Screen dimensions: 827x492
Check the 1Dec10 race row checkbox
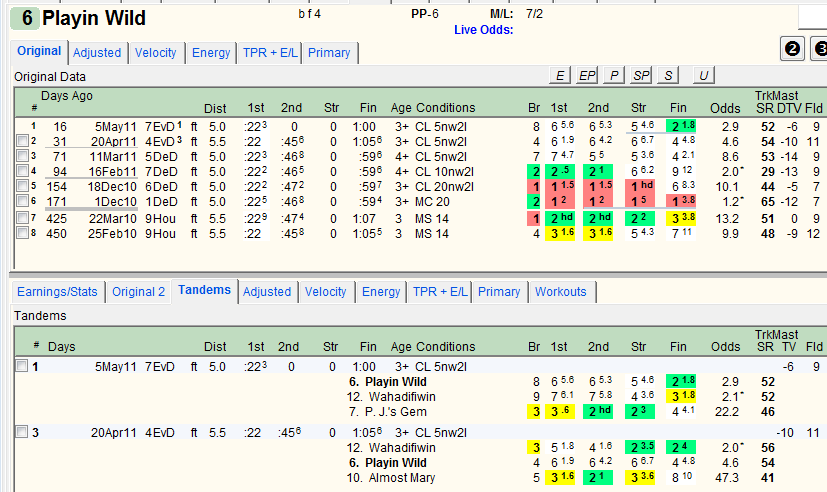(x=22, y=201)
